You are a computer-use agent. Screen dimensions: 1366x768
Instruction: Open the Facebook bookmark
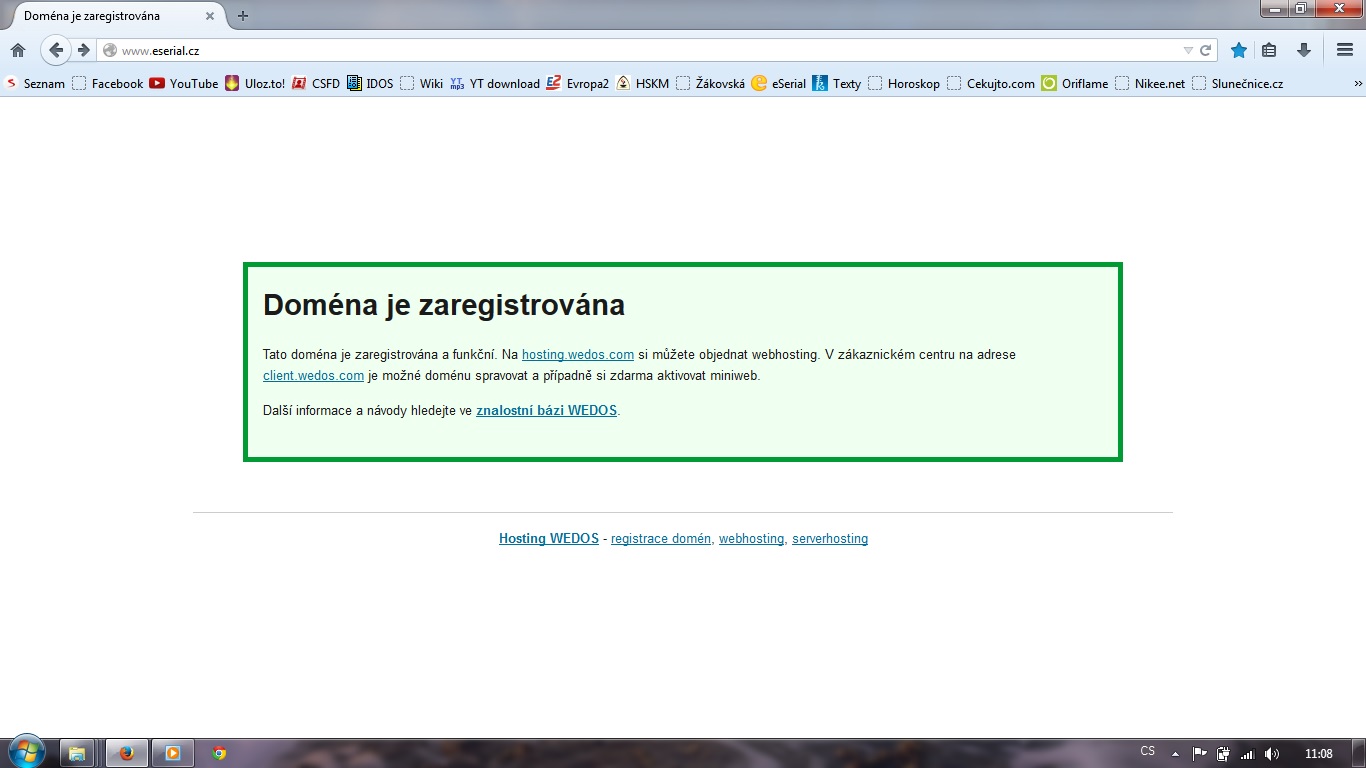108,83
